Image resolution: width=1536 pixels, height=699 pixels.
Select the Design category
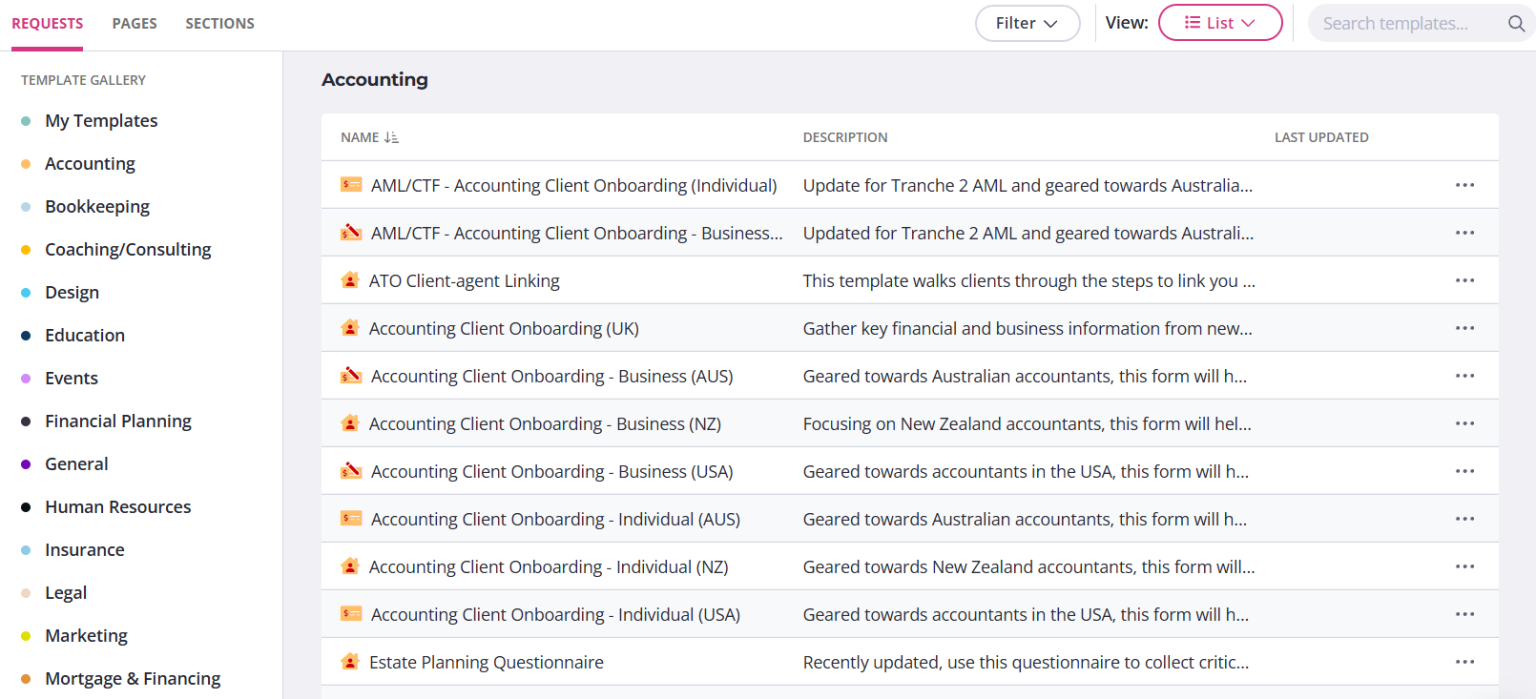click(72, 293)
